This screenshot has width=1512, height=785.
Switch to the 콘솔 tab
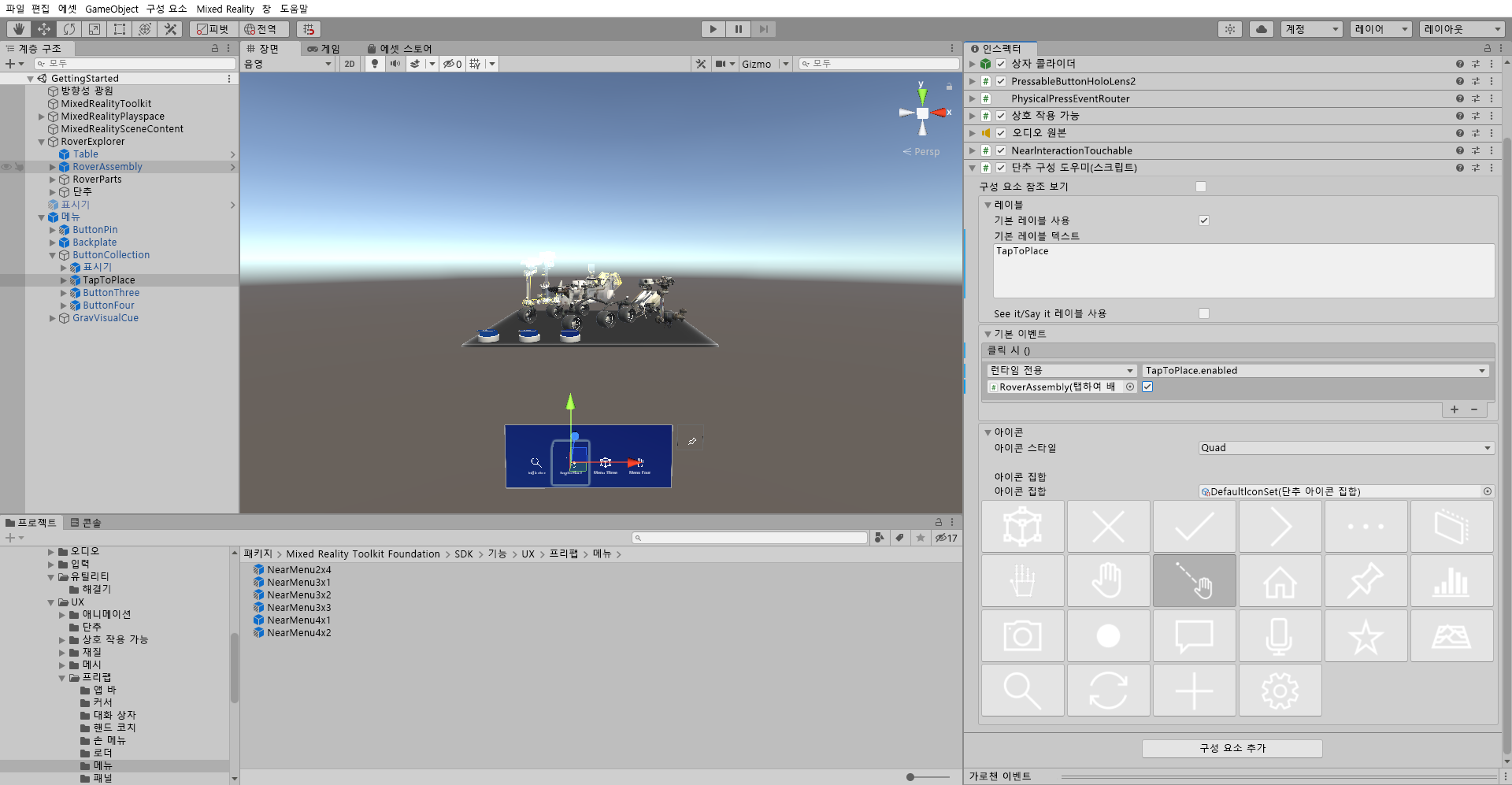(x=86, y=522)
